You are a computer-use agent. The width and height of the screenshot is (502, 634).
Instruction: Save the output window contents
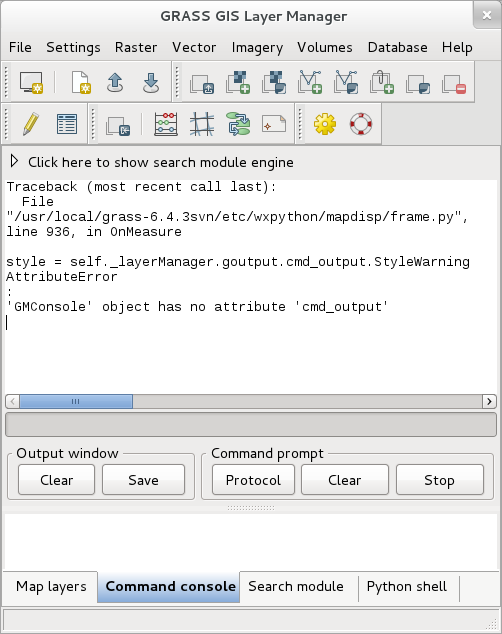tap(143, 480)
